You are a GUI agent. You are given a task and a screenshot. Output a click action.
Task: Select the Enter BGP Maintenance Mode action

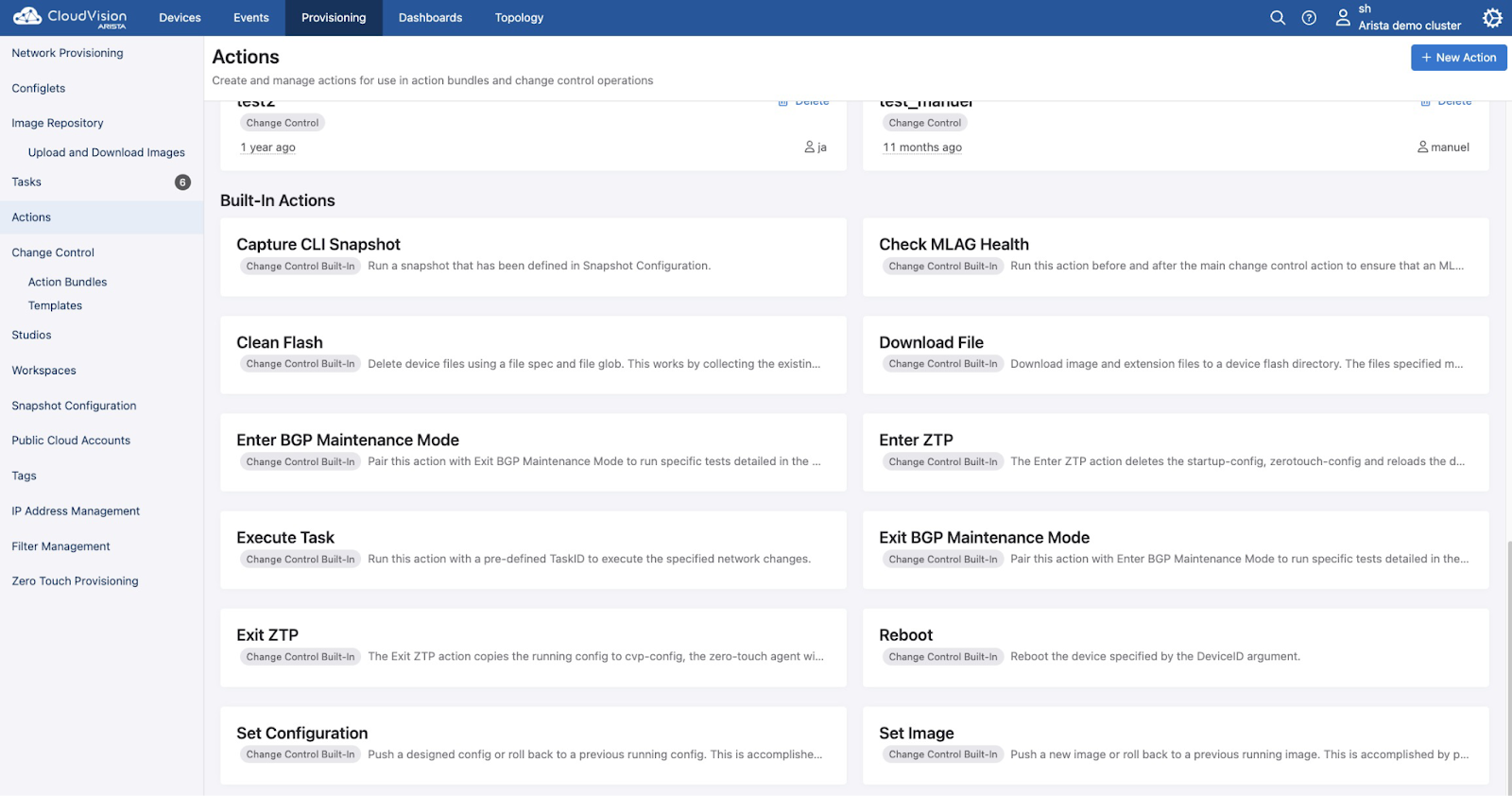click(533, 451)
